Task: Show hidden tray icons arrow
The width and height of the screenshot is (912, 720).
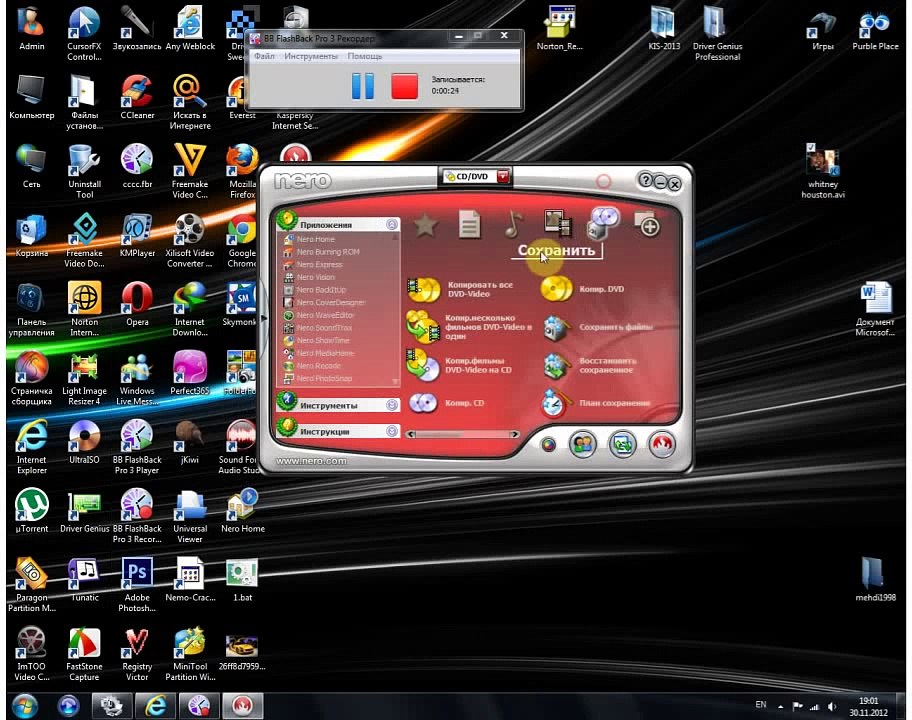Action: point(781,707)
